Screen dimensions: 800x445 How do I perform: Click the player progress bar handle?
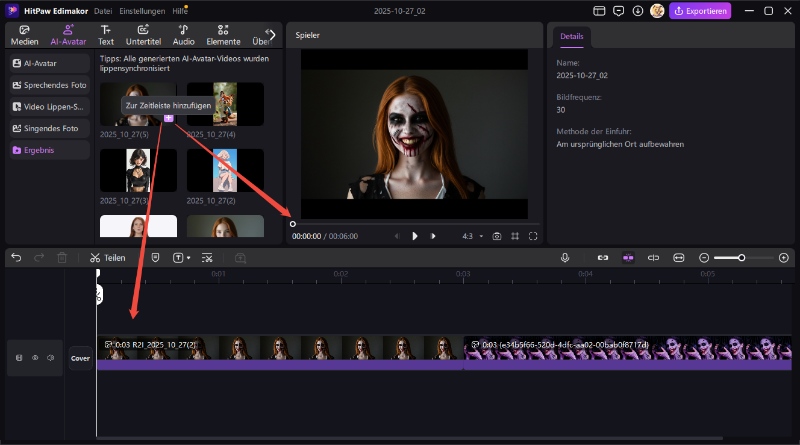[x=292, y=224]
